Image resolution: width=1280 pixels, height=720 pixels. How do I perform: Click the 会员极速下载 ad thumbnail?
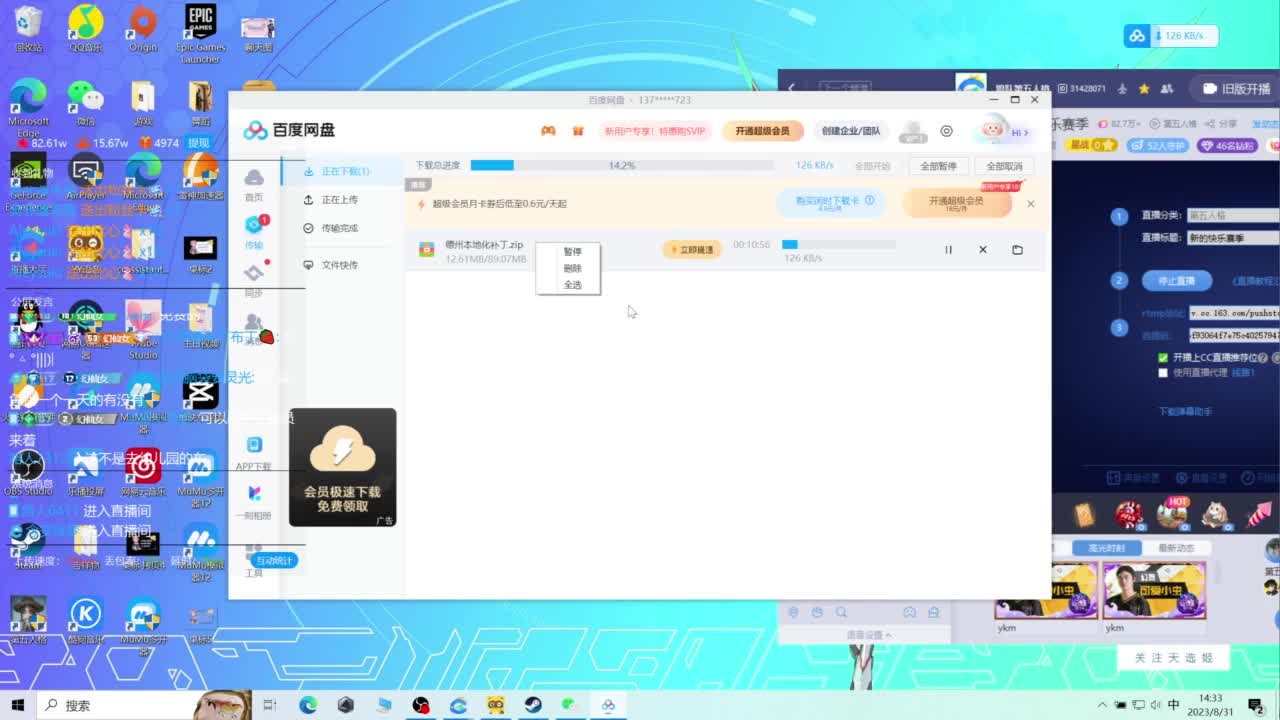pos(343,467)
